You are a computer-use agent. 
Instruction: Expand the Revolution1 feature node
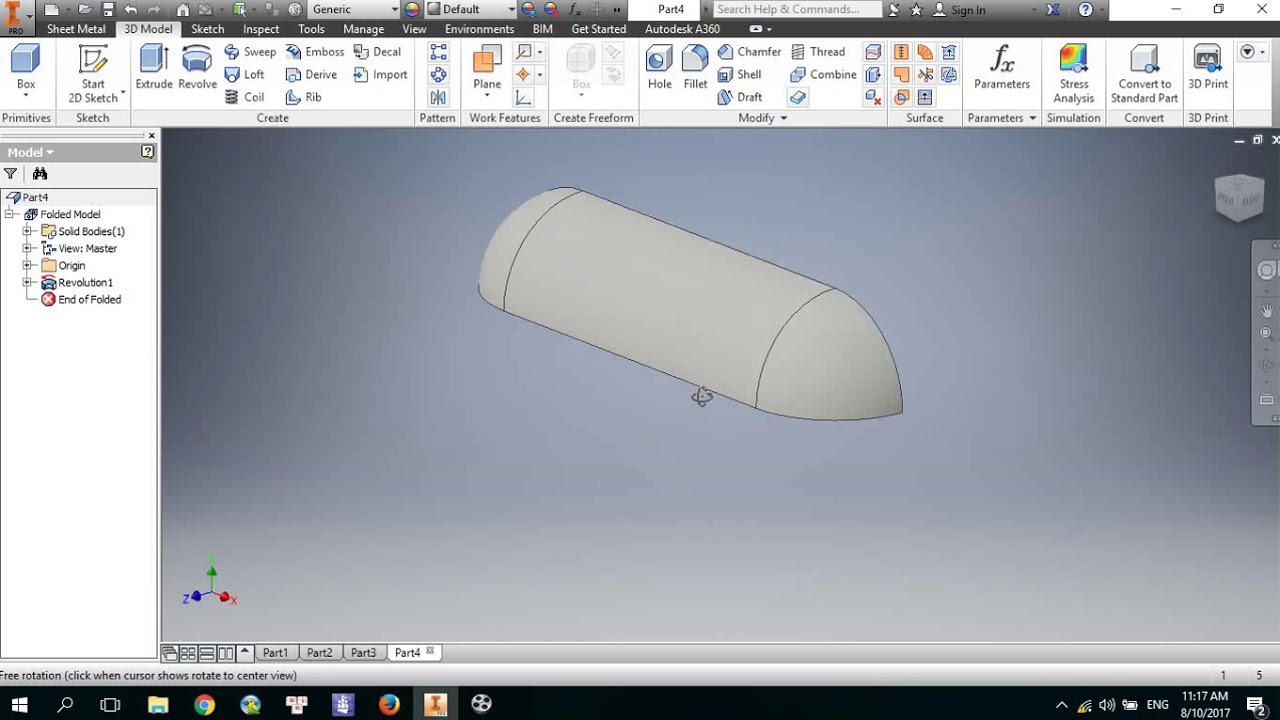point(28,282)
